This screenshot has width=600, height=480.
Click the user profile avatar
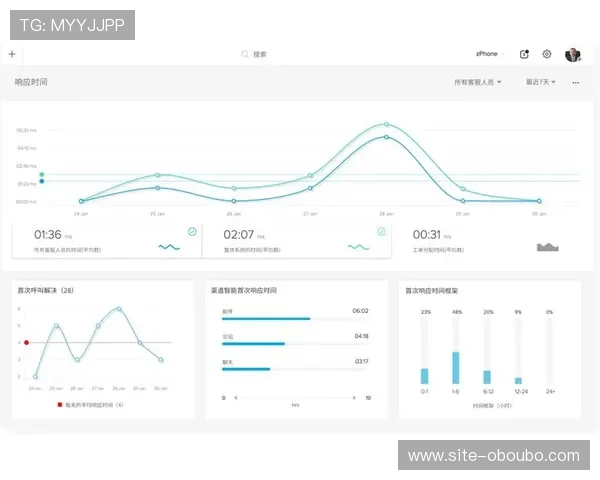572,54
